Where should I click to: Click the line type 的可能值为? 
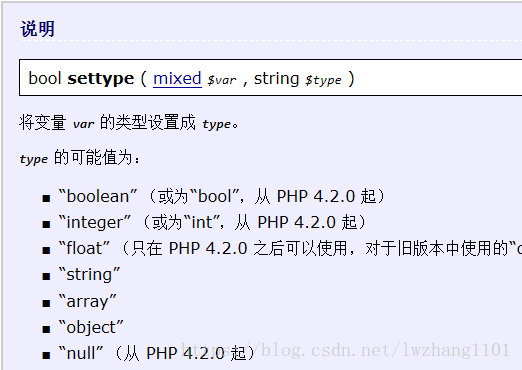(x=80, y=157)
